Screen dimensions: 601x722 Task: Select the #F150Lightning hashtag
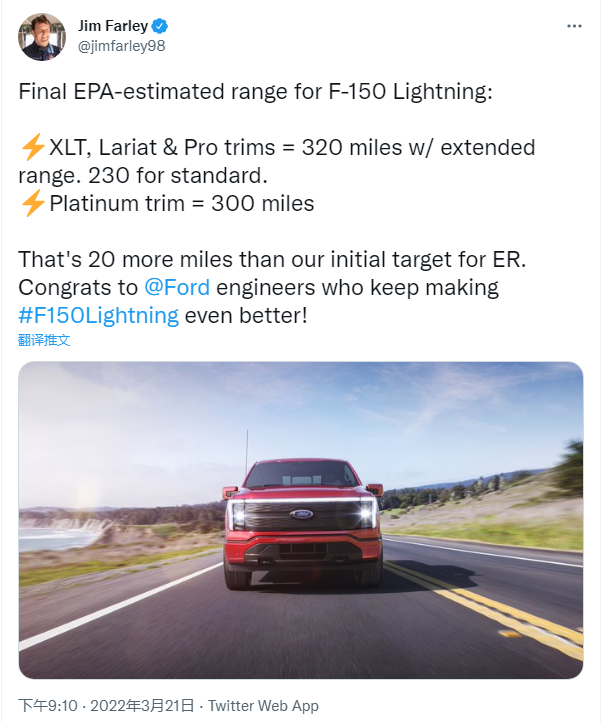(x=99, y=316)
